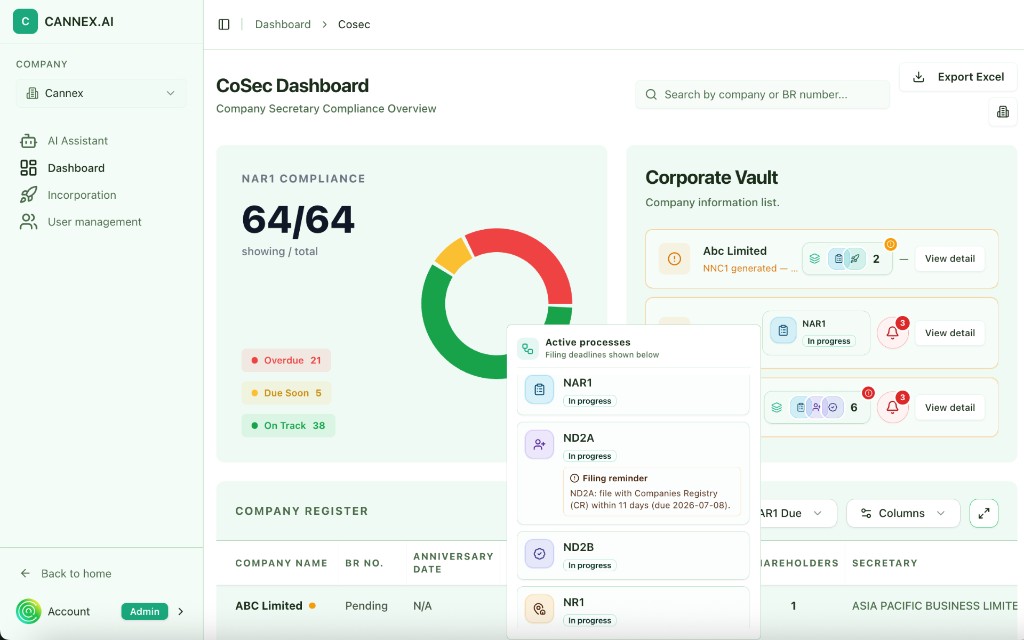Sort by the Company Name column header
This screenshot has height=640, width=1024.
click(x=281, y=563)
